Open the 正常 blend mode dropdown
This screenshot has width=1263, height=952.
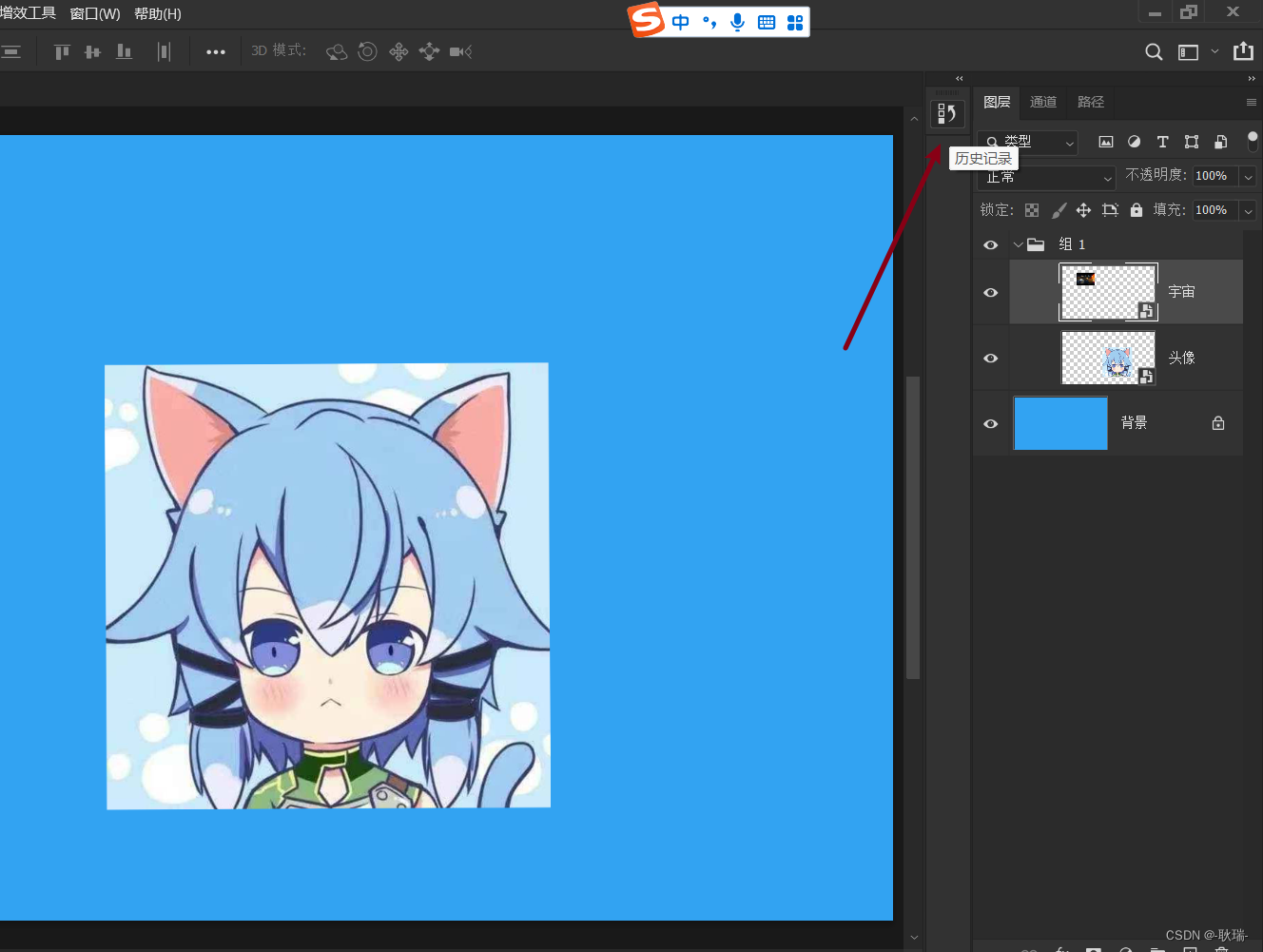click(1045, 177)
